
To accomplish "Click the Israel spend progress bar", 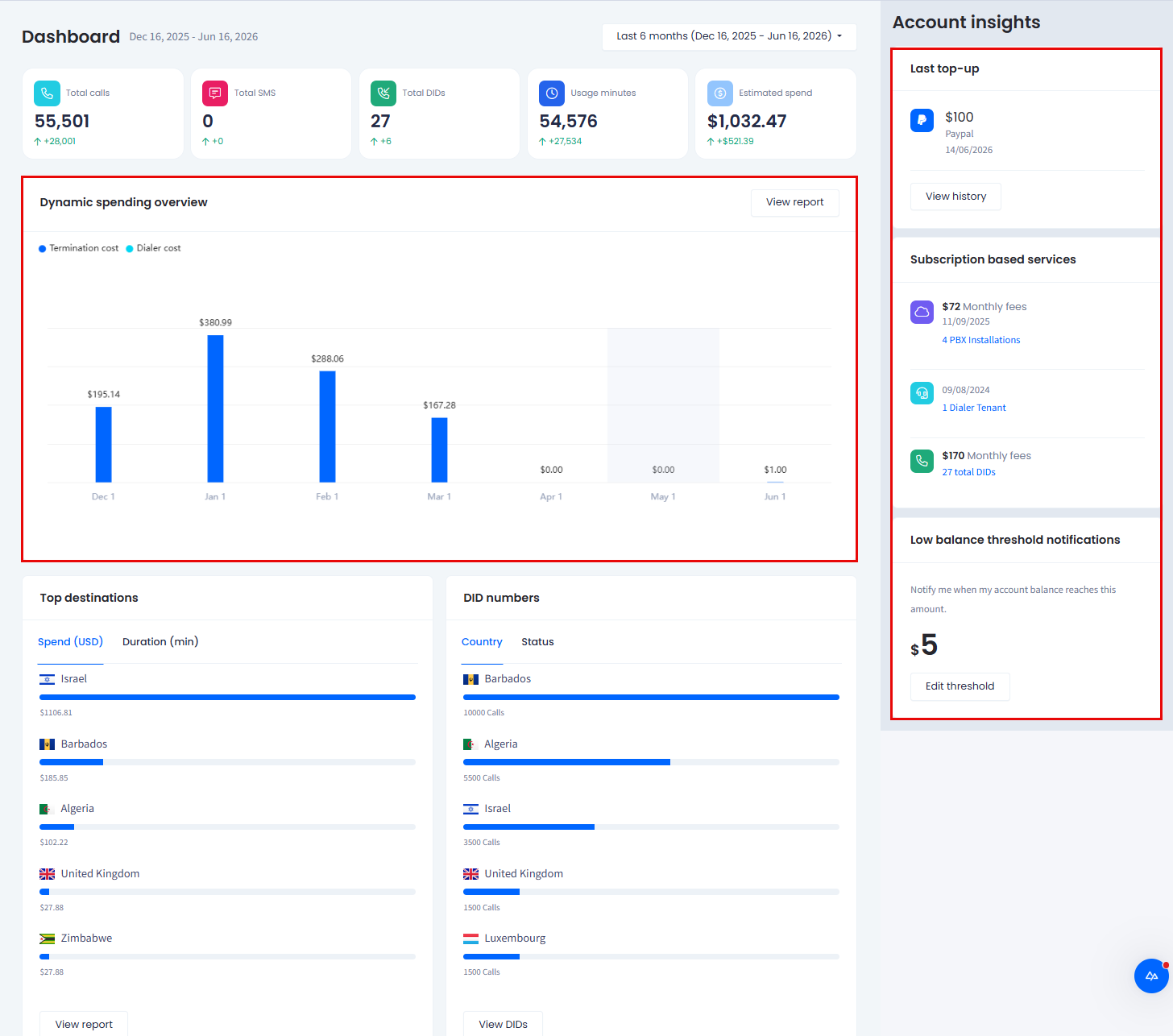I will [227, 697].
